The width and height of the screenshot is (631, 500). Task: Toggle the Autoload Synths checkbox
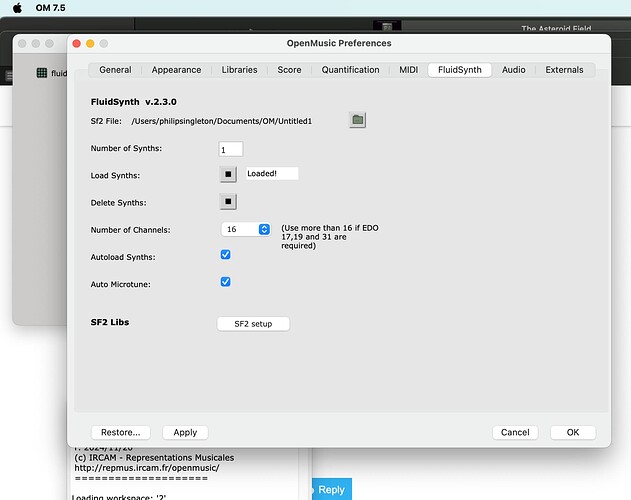(225, 254)
